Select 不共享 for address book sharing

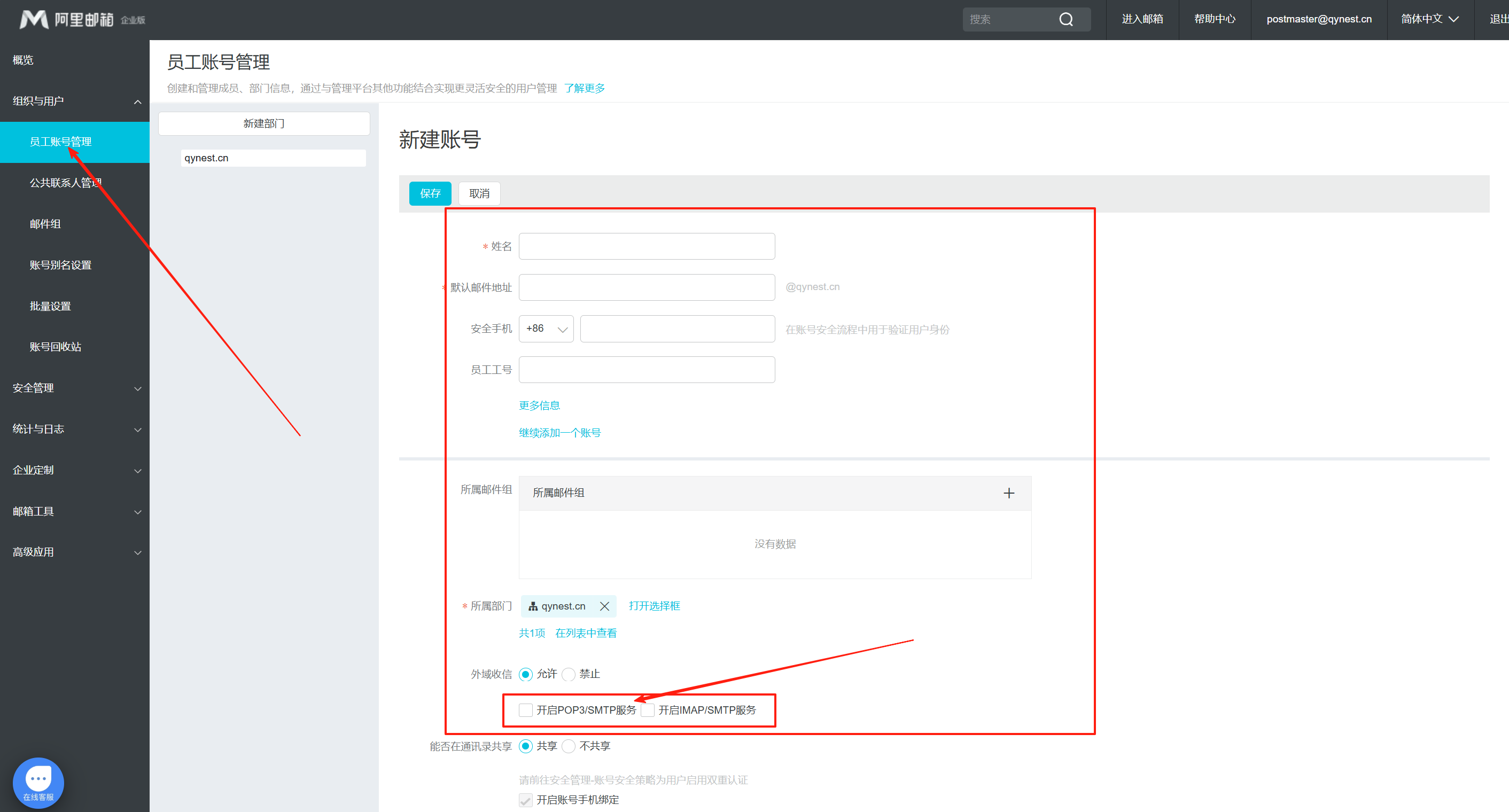568,746
